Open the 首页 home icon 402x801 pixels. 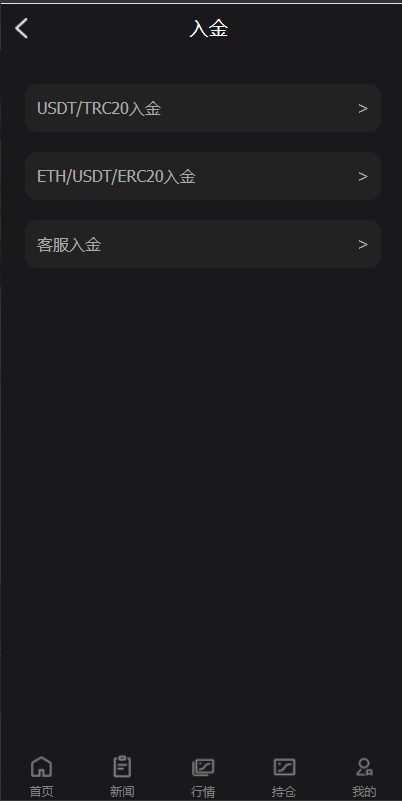41,767
